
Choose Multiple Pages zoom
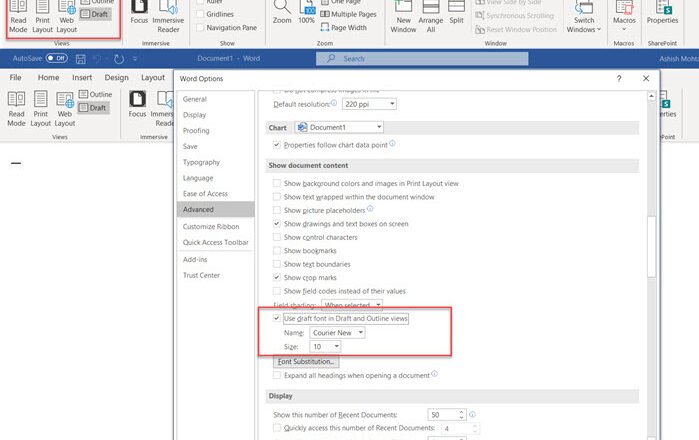pos(348,14)
